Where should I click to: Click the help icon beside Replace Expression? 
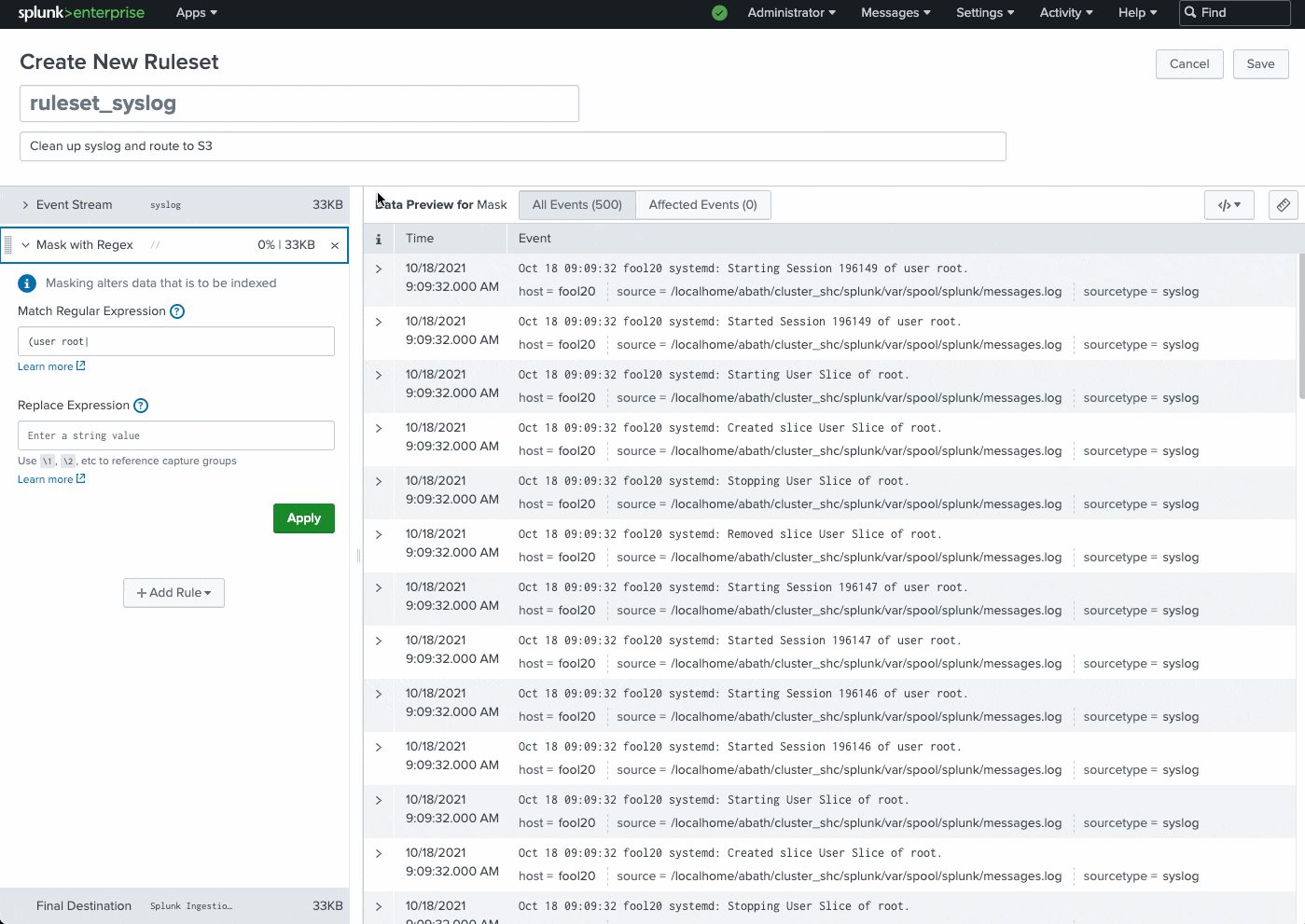141,406
